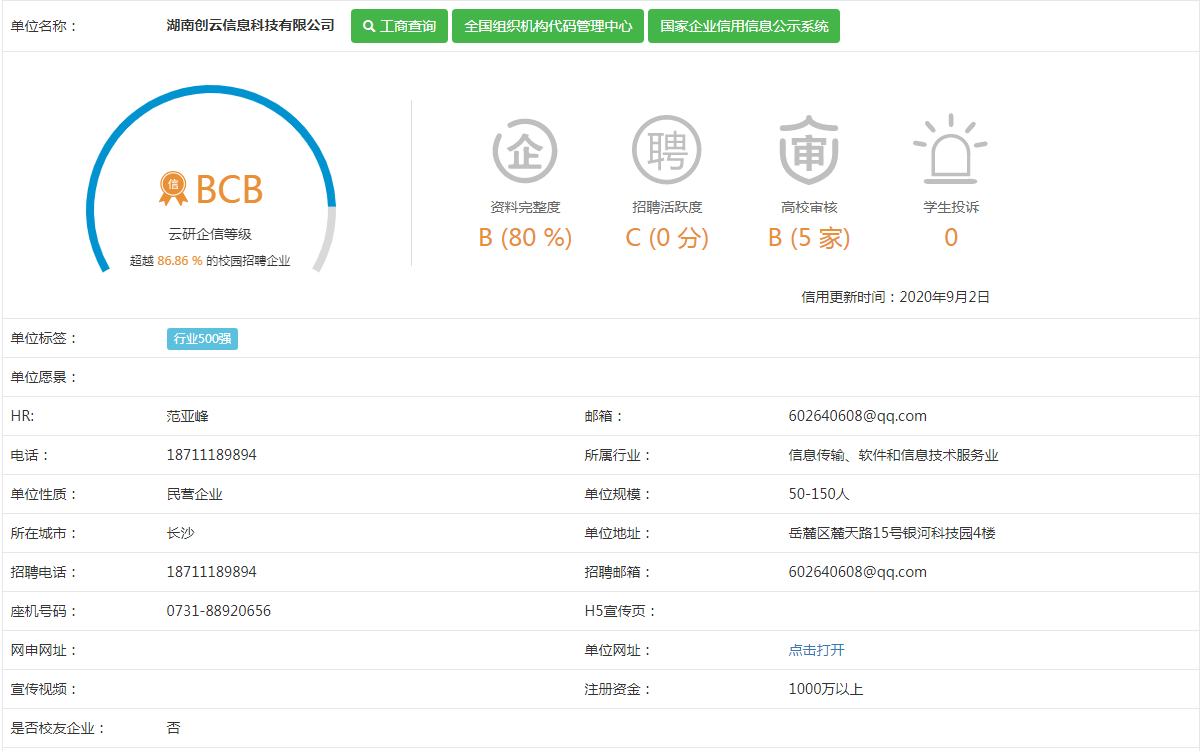Click the BCB credit grade text
This screenshot has height=751, width=1204.
(229, 189)
